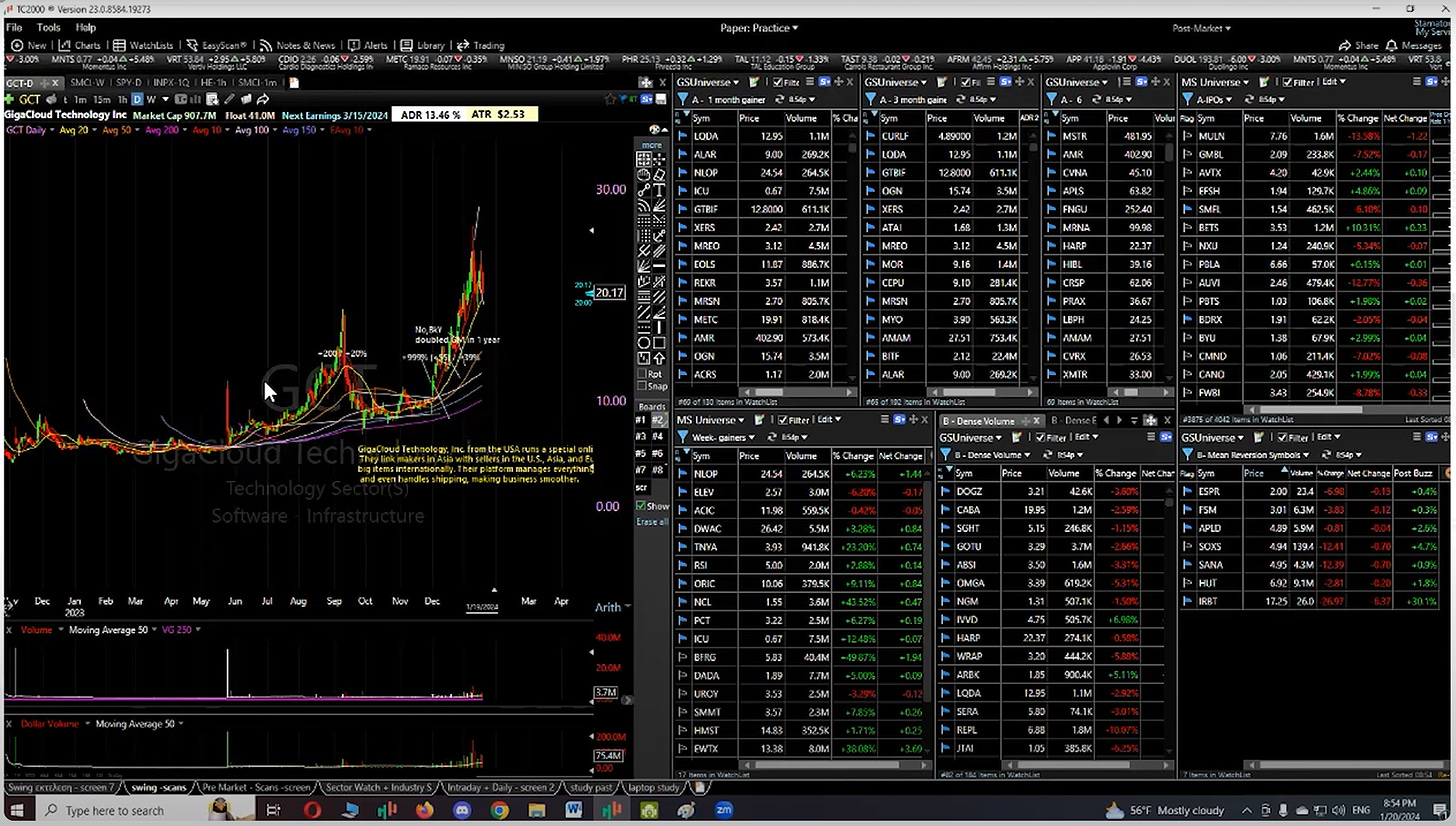
Task: Toggle the Rpt checkbox
Action: coord(642,374)
